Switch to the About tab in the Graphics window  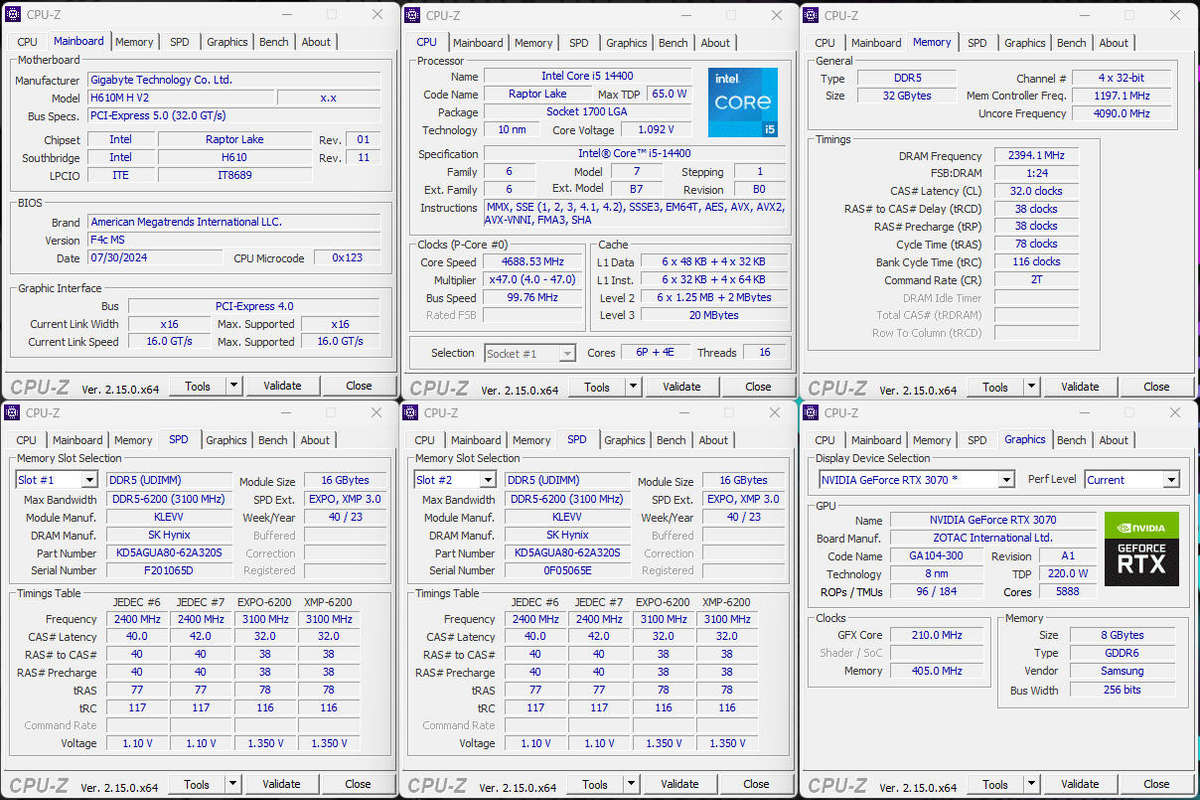1114,440
